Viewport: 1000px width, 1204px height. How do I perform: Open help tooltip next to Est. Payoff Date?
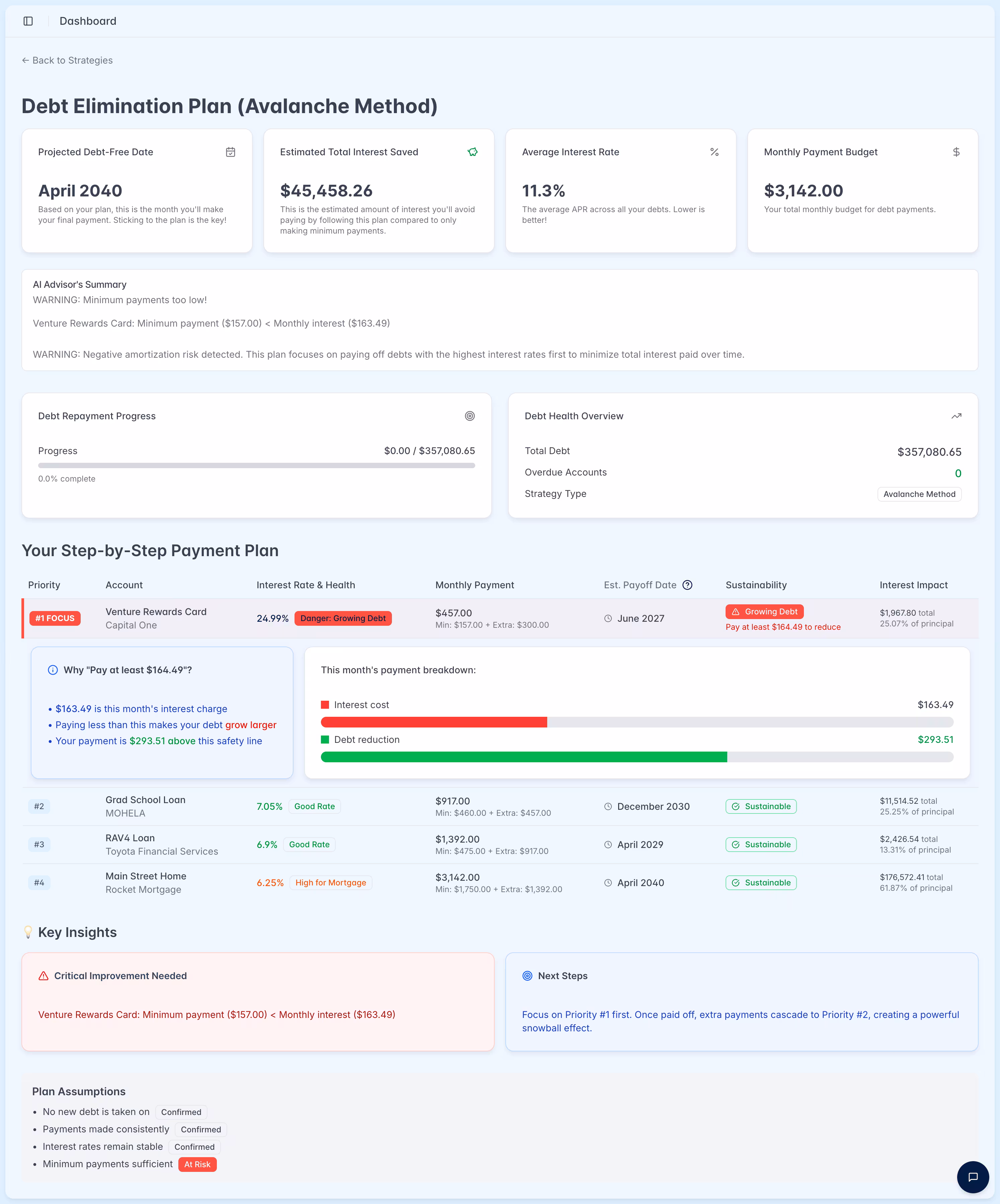pyautogui.click(x=687, y=585)
